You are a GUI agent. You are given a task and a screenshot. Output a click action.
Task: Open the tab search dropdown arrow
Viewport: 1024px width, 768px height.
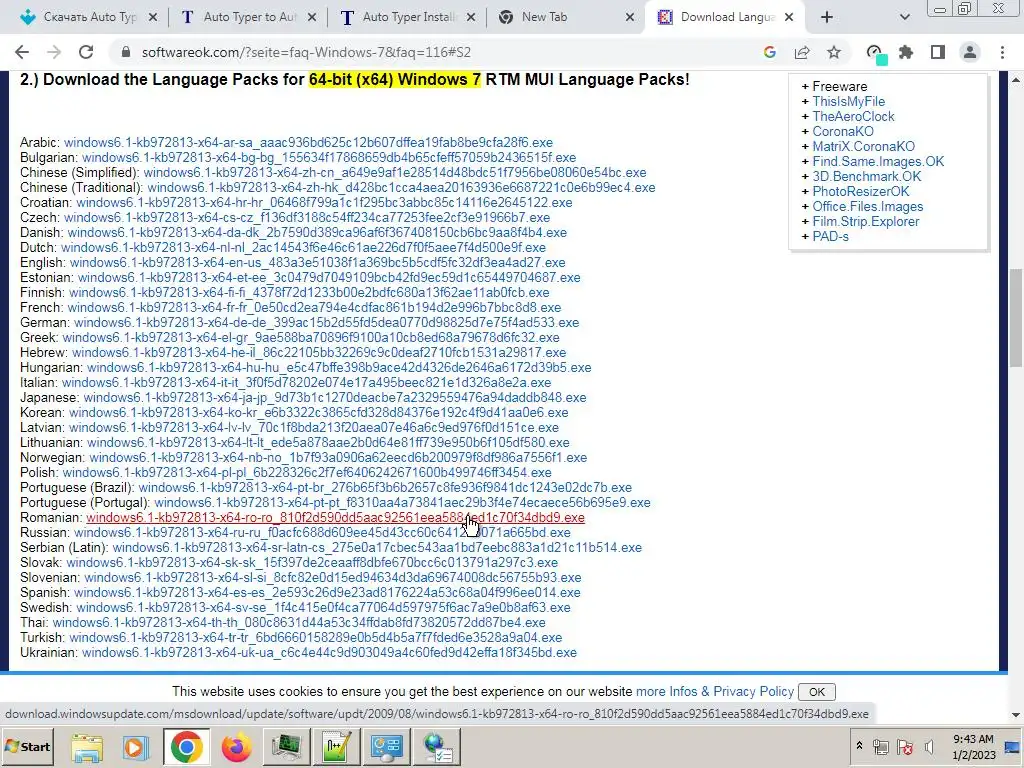tap(904, 18)
